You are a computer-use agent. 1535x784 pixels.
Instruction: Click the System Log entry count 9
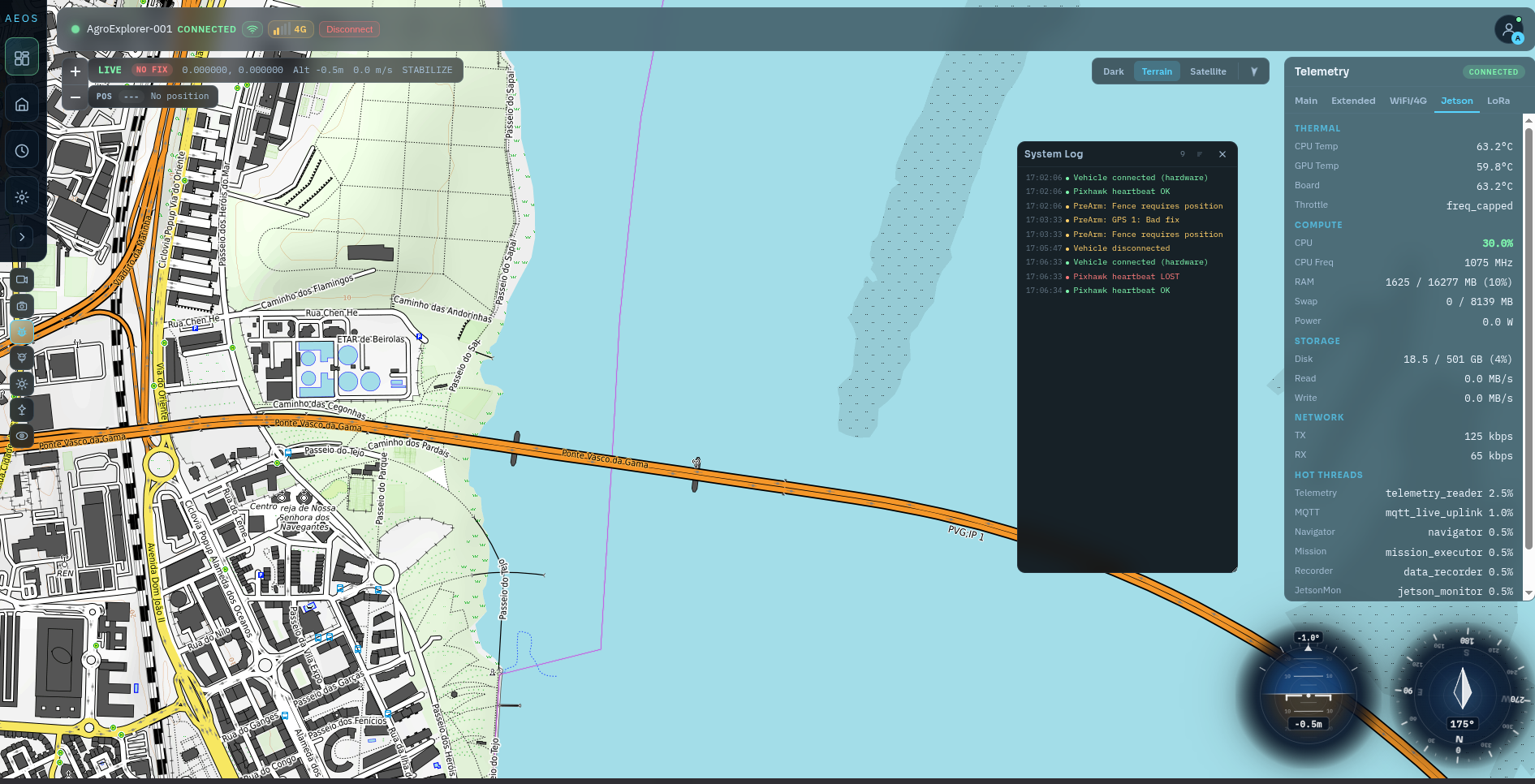[x=1183, y=154]
